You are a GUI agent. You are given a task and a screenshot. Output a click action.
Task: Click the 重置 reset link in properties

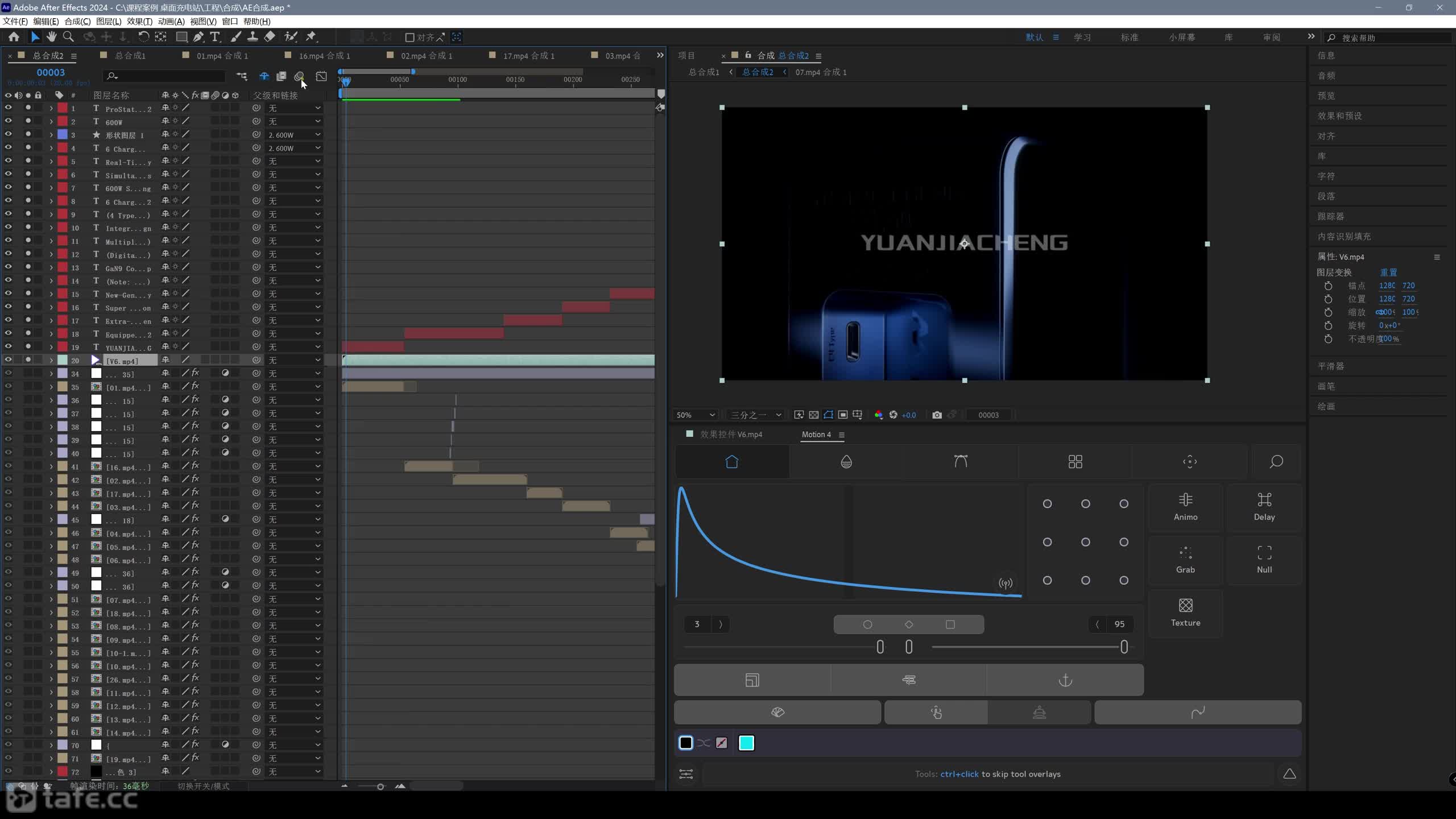(1388, 272)
